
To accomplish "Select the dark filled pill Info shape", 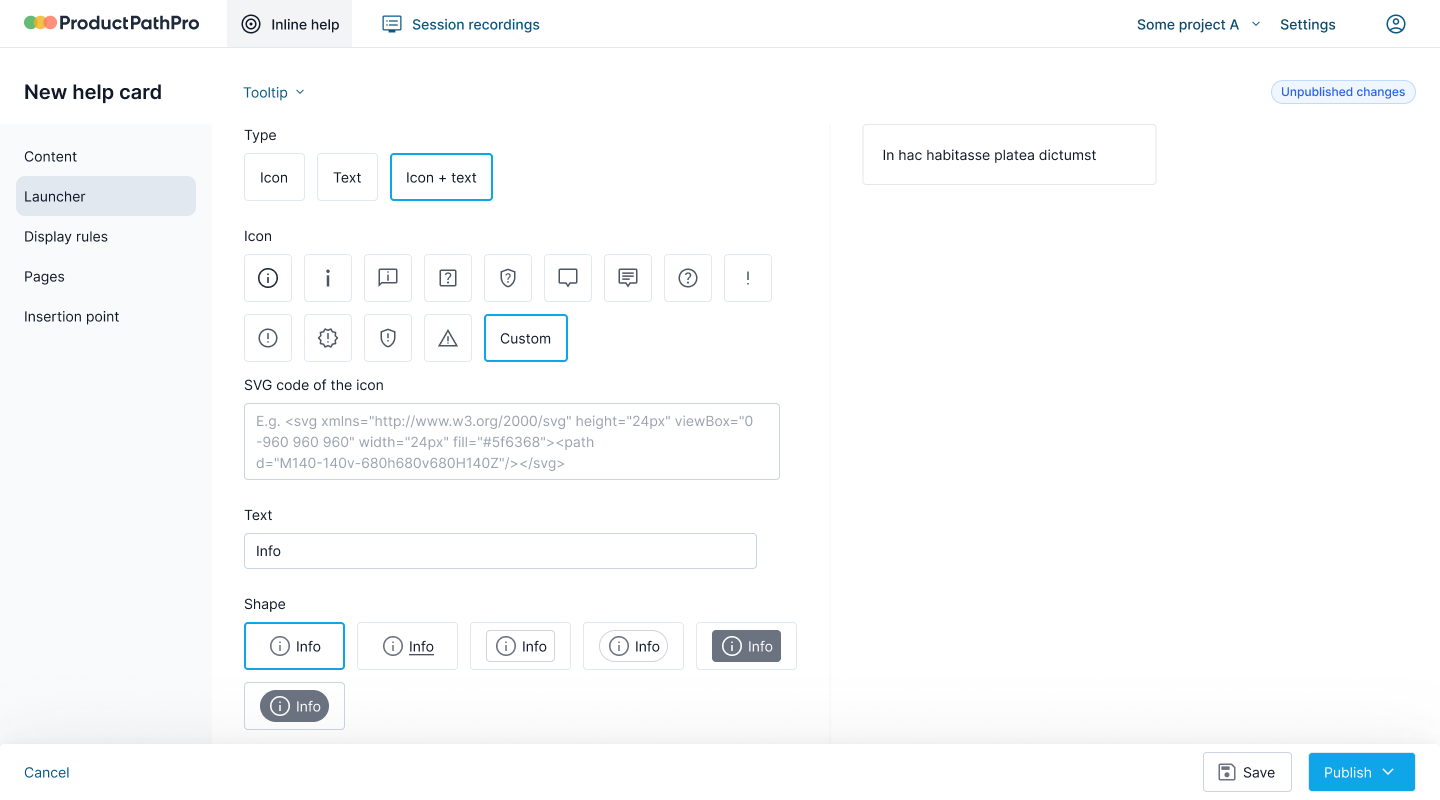I will pos(294,706).
